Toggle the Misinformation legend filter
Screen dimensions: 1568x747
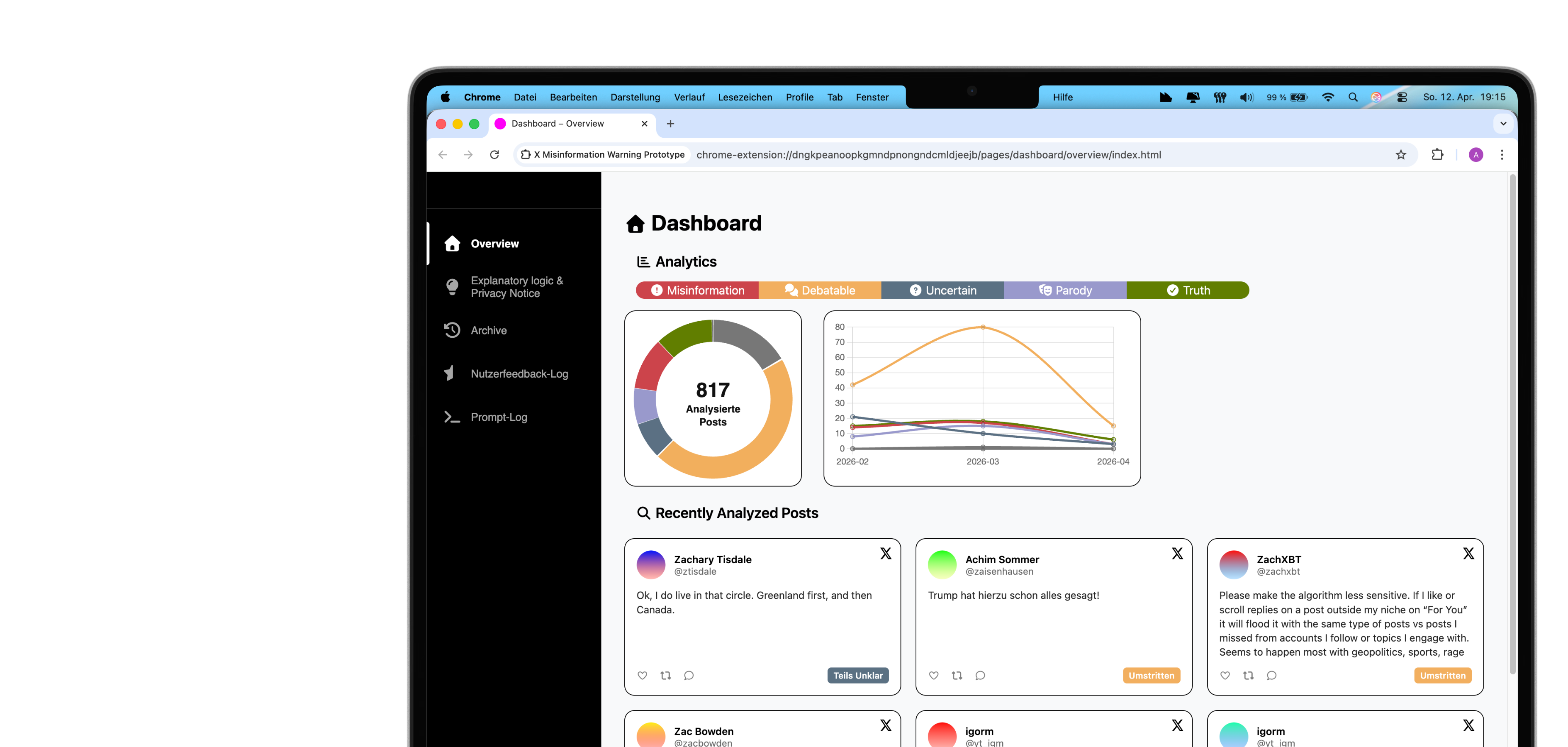point(697,290)
